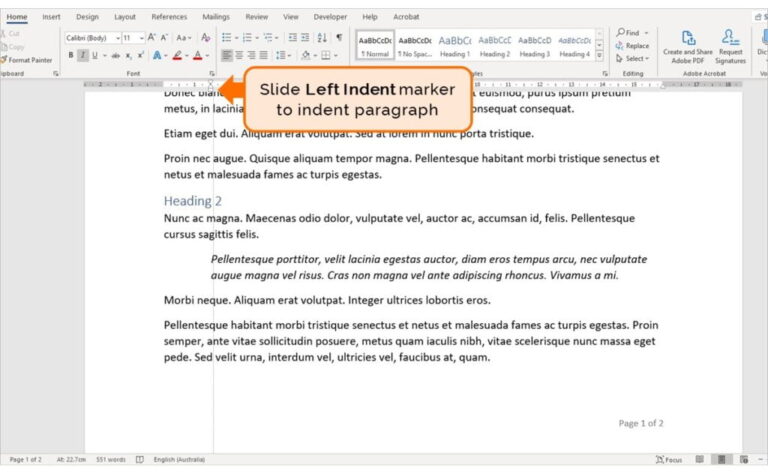
Task: Open the View tab
Action: 290,17
